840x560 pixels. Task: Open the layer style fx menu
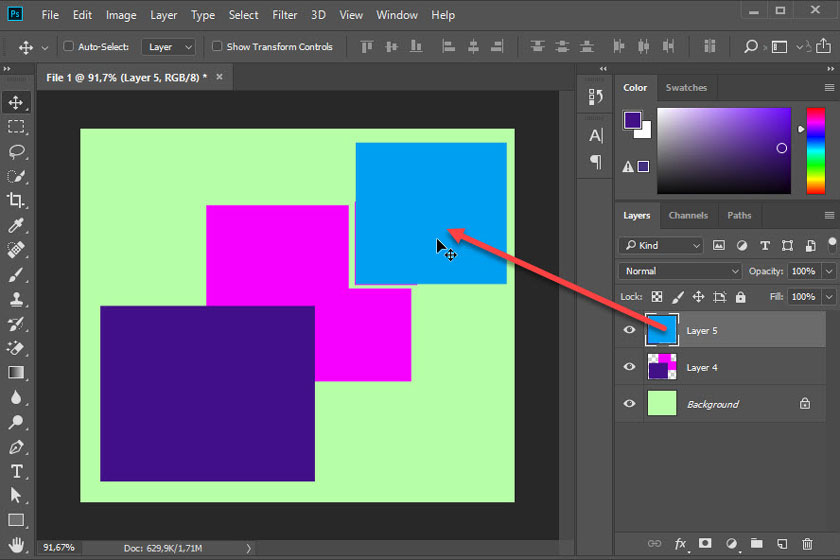[680, 544]
